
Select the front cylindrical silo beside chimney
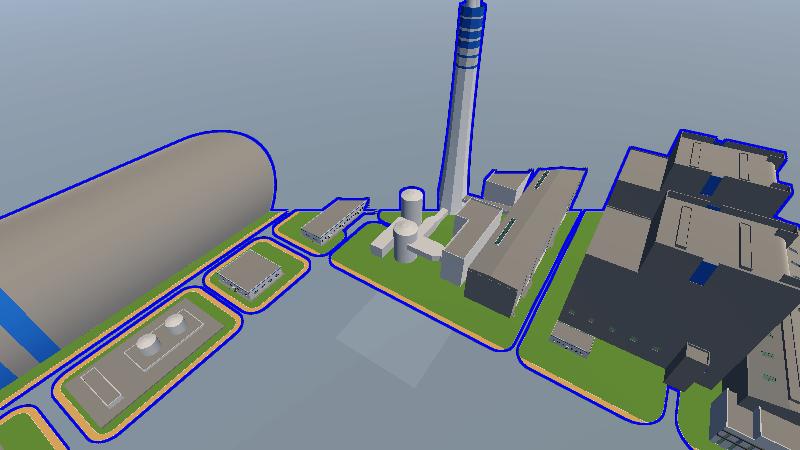tap(405, 240)
